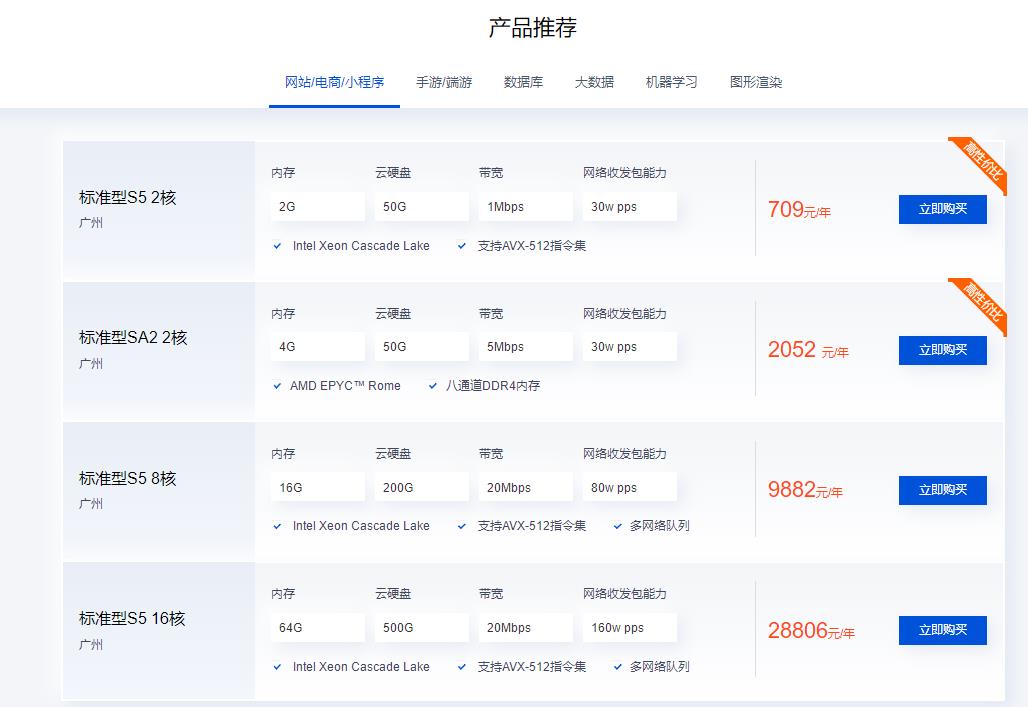Click checkmark beside 八通道DDR4内存
Viewport: 1028px width, 707px height.
pos(433,386)
